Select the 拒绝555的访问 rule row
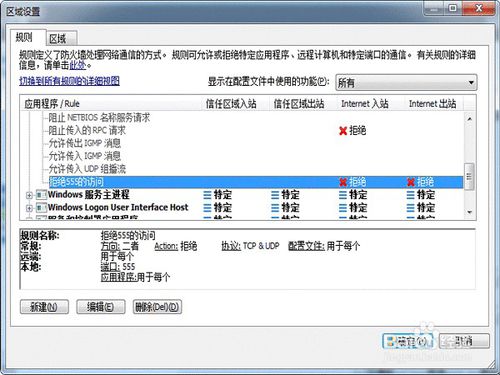Screen dimensions: 500x375 click(x=256, y=182)
